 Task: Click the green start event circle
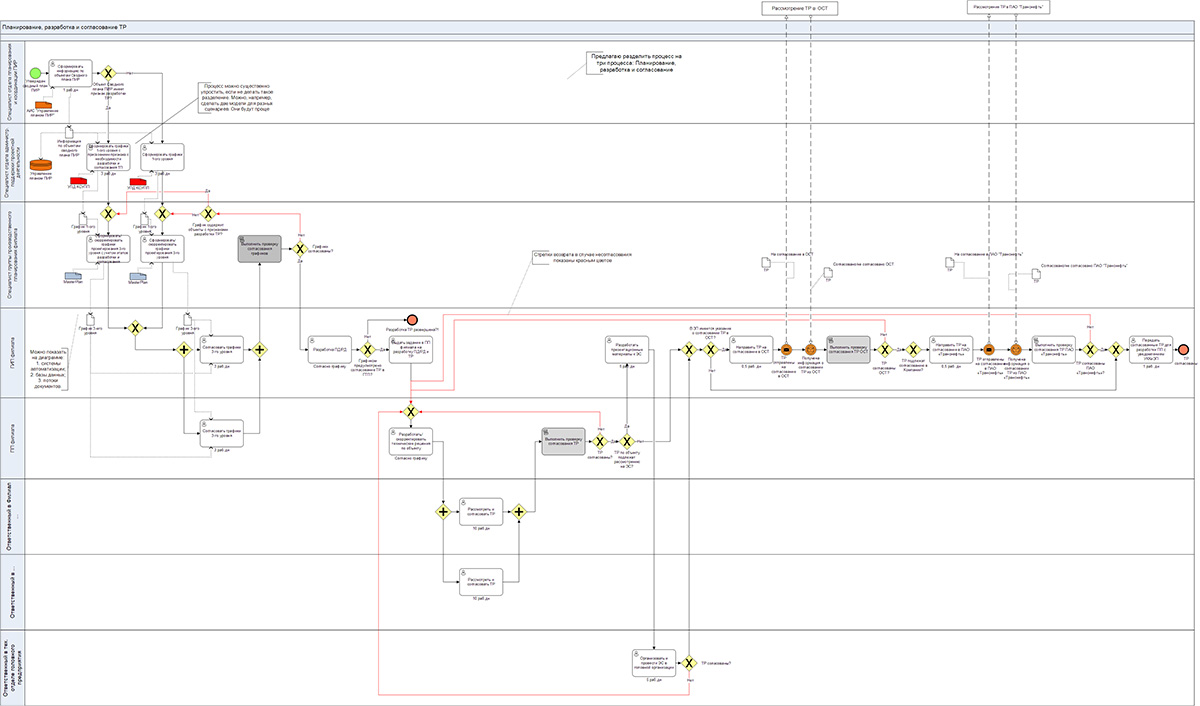[x=37, y=73]
